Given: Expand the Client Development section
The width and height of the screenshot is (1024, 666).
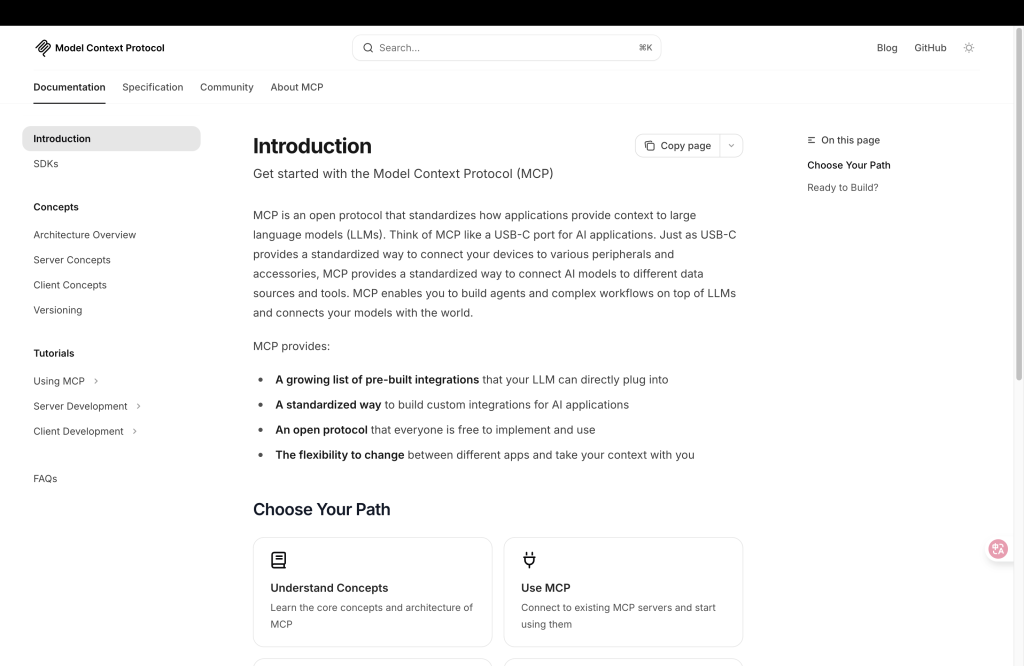Looking at the screenshot, I should (134, 431).
